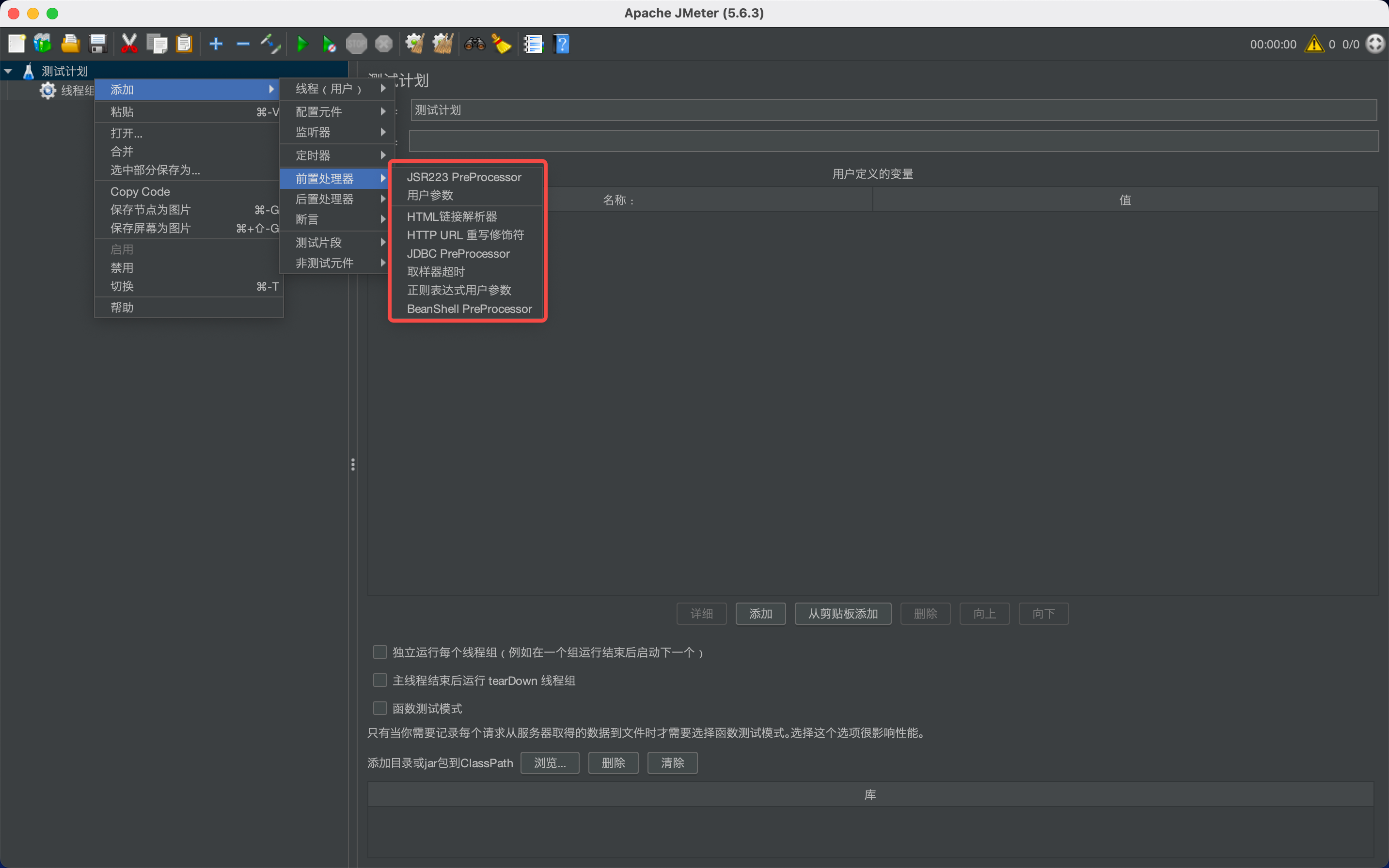Expand the 配置元件 submenu
Screen dimensions: 1389x868
click(337, 111)
